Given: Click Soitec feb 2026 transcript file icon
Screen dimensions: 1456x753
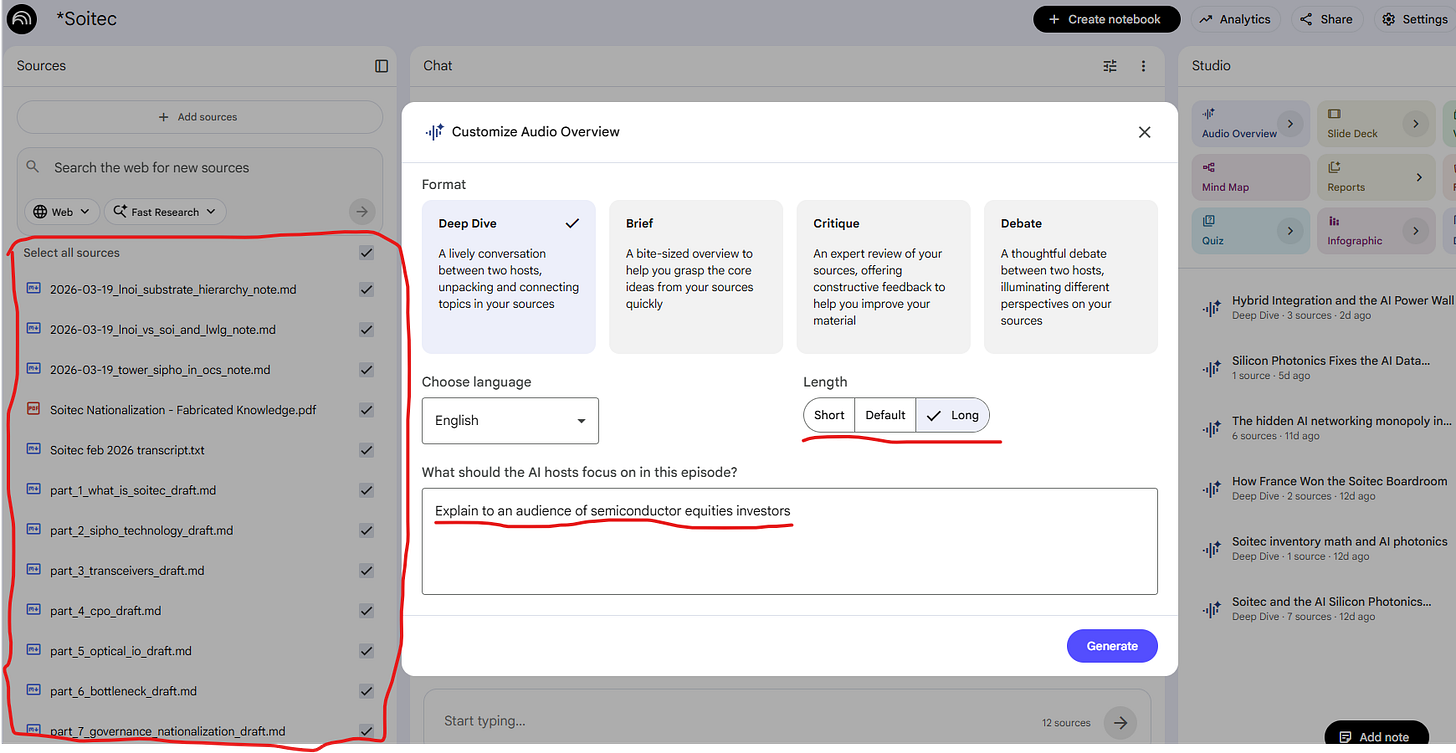Looking at the screenshot, I should (x=33, y=449).
